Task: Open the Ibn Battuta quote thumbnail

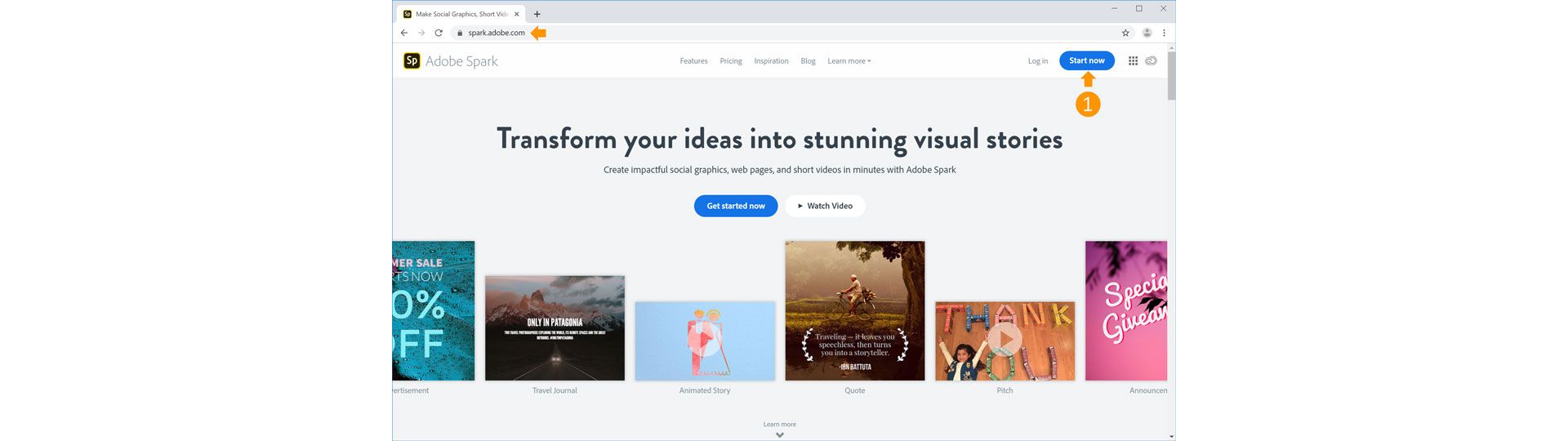Action: coord(855,310)
